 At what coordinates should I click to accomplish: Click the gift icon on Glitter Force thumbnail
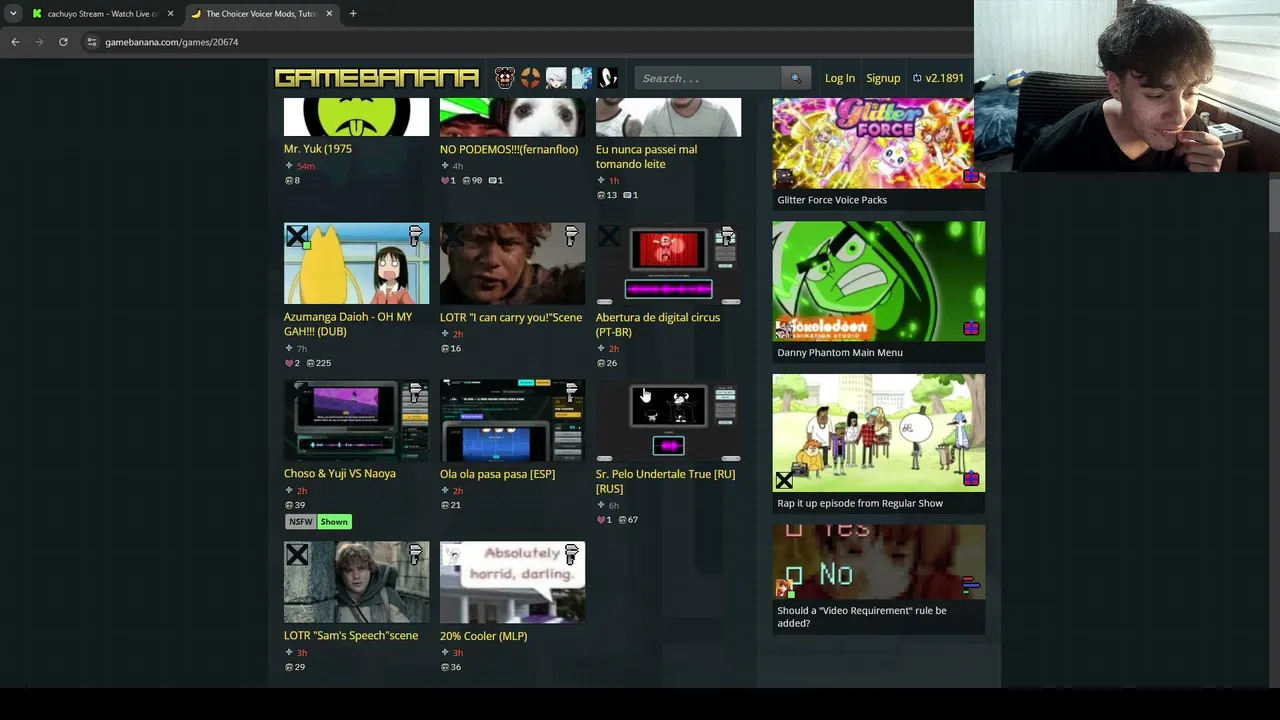click(971, 176)
